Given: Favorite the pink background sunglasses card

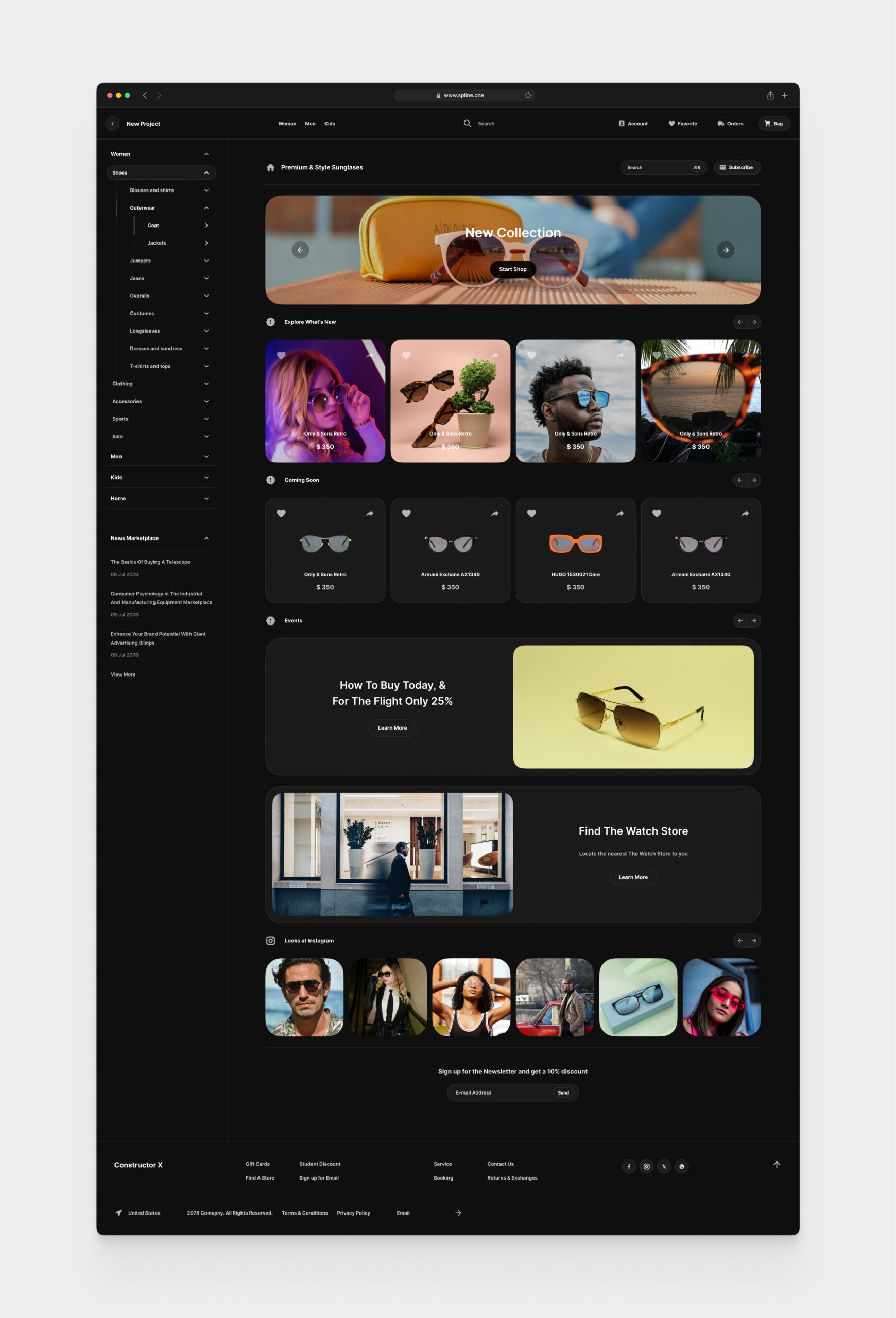Looking at the screenshot, I should click(406, 356).
